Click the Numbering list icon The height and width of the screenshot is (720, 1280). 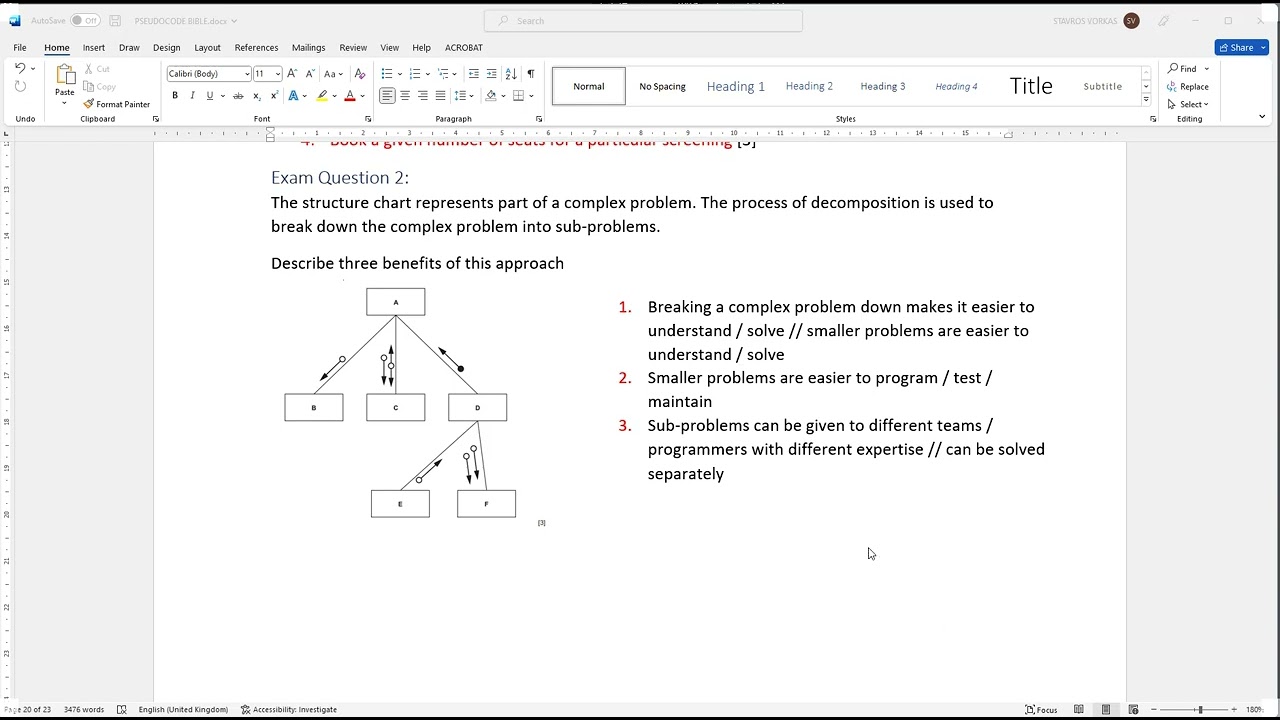(x=415, y=74)
